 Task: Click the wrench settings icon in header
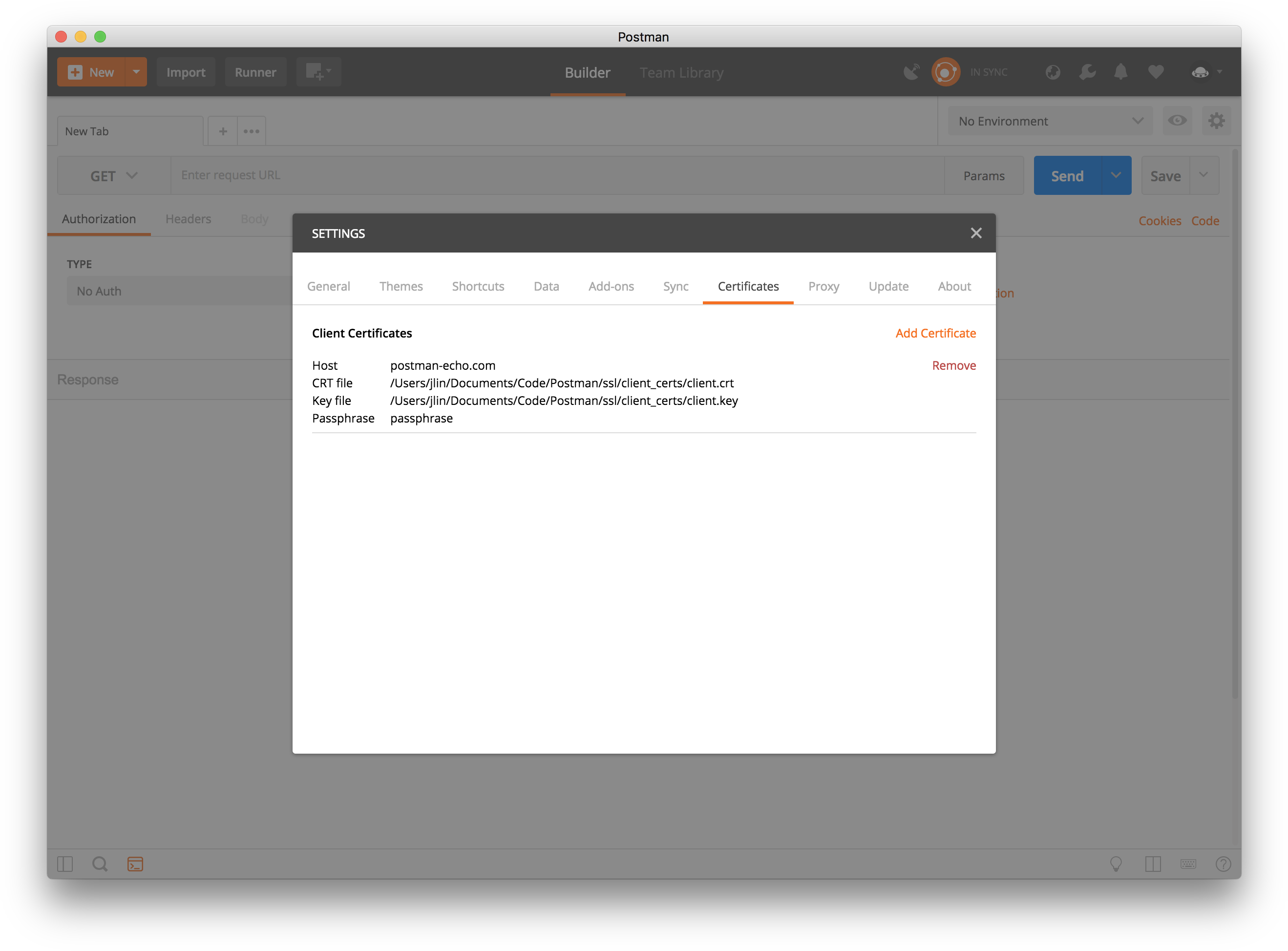[1087, 72]
